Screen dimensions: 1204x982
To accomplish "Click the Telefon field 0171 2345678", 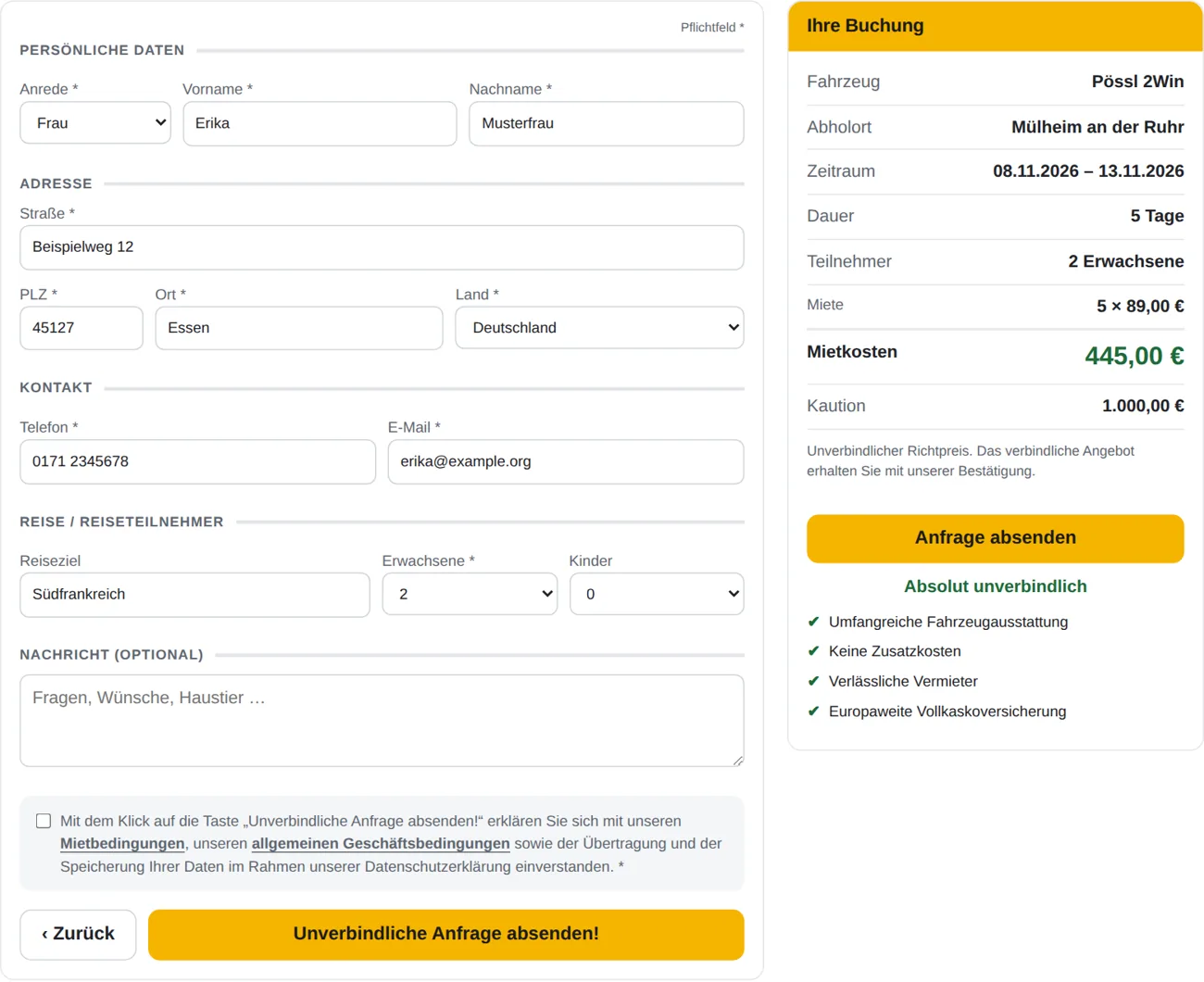I will tap(197, 461).
